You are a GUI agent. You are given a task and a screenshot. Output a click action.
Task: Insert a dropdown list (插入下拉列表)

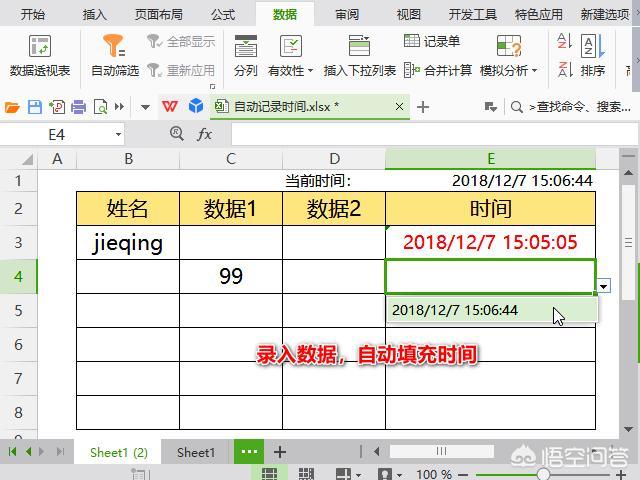point(360,56)
